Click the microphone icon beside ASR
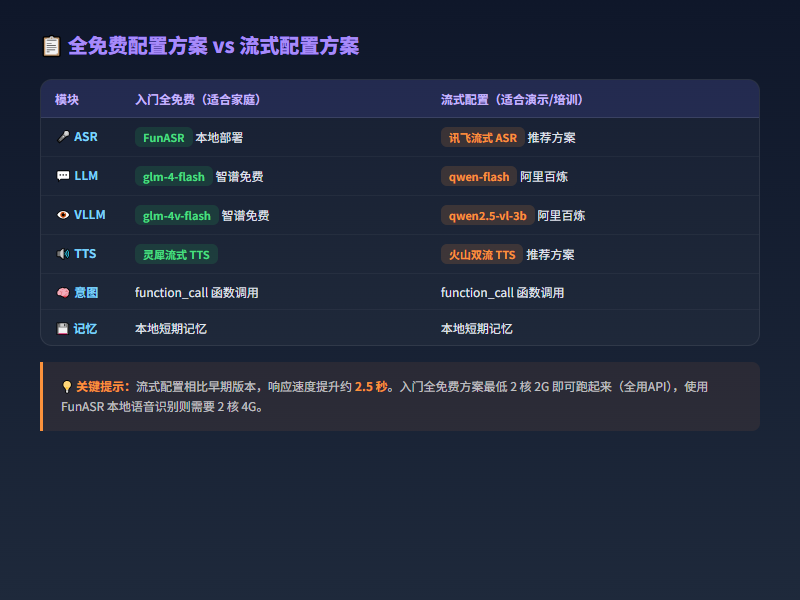 (x=63, y=137)
